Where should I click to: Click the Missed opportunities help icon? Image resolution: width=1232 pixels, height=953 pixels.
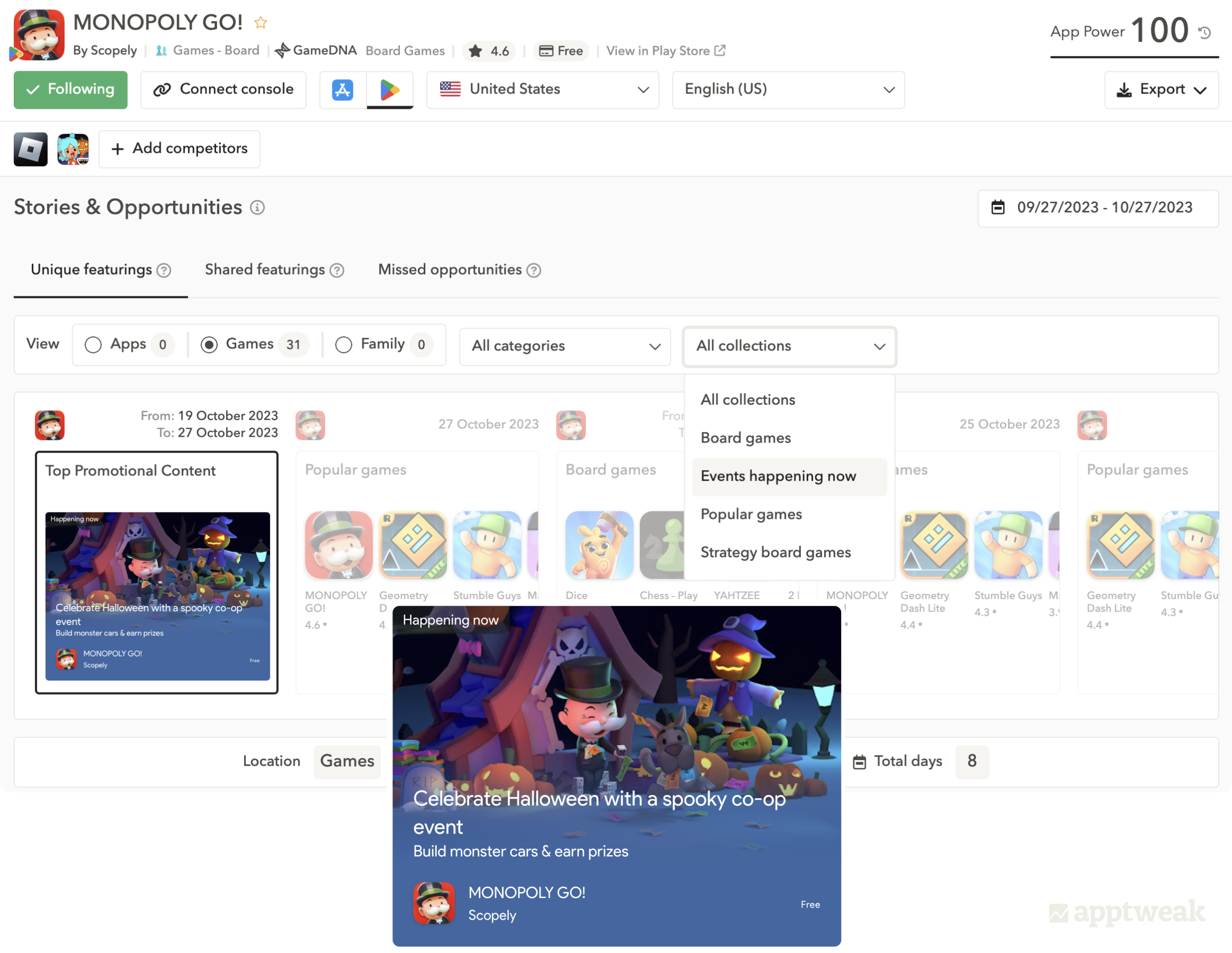pyautogui.click(x=534, y=270)
